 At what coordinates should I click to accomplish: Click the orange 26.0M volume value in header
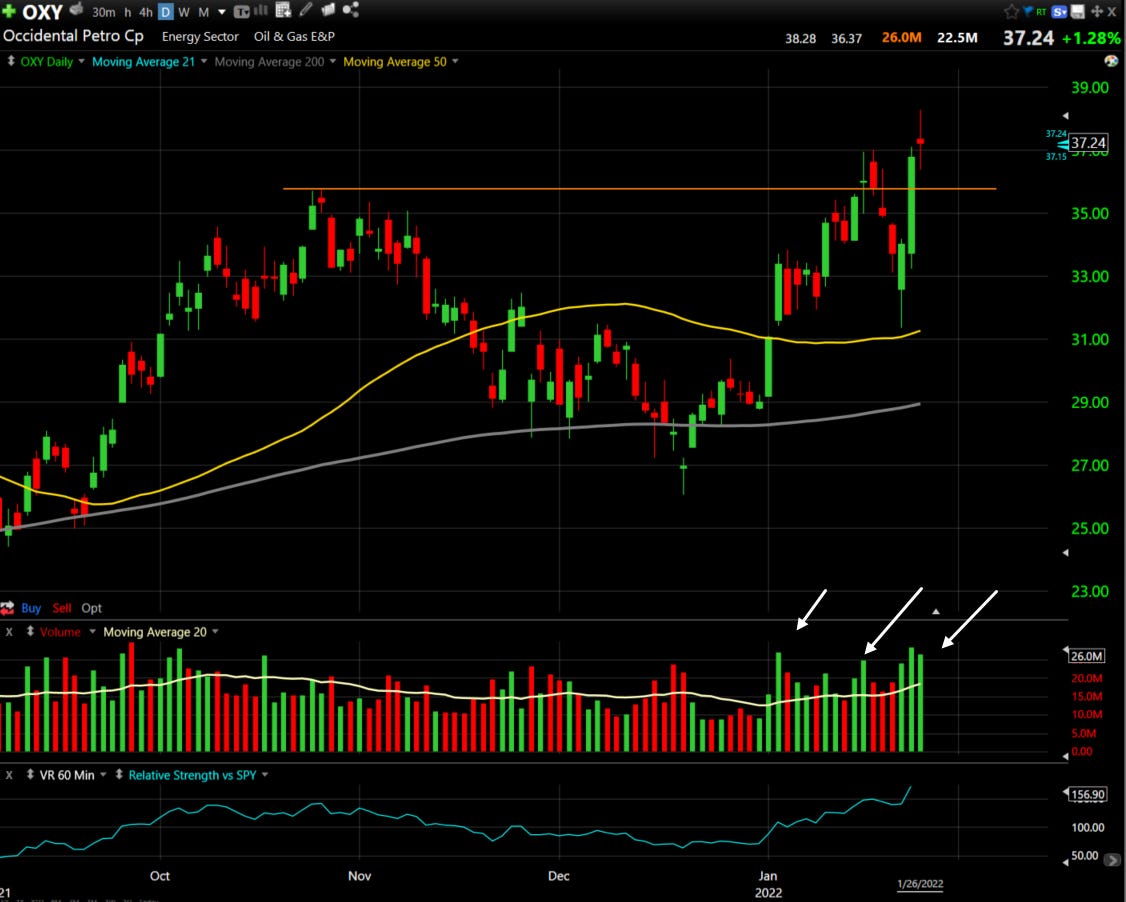tap(901, 37)
